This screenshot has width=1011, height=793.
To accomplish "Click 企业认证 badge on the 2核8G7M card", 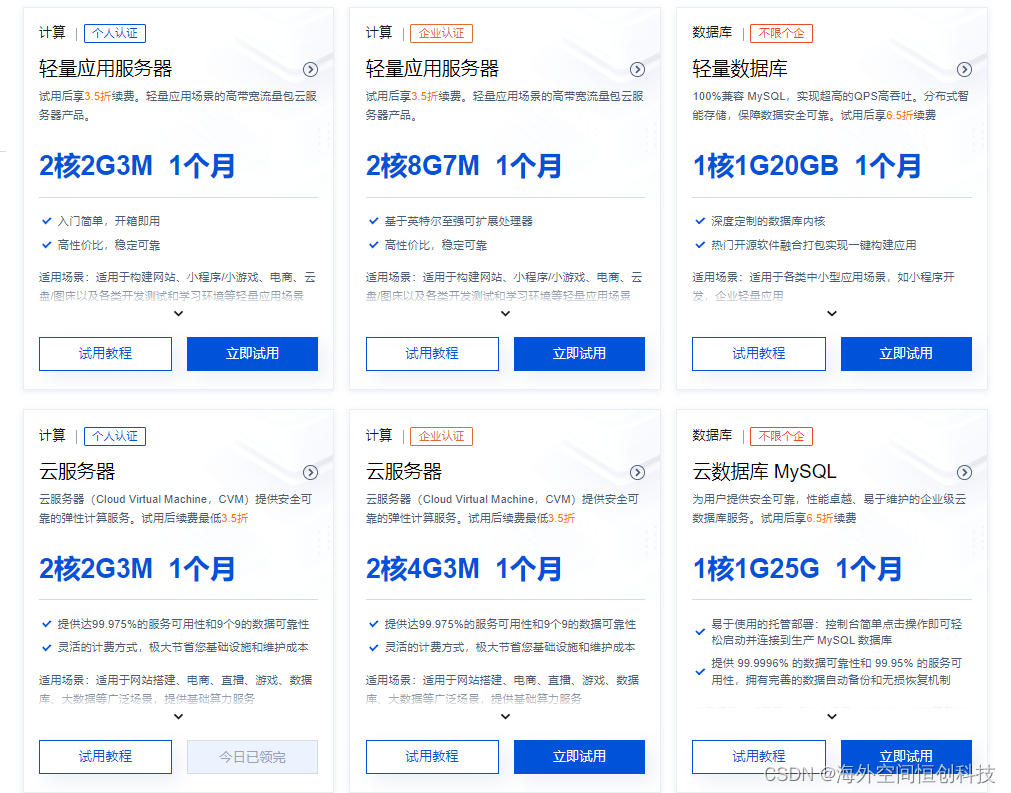I will [x=442, y=33].
